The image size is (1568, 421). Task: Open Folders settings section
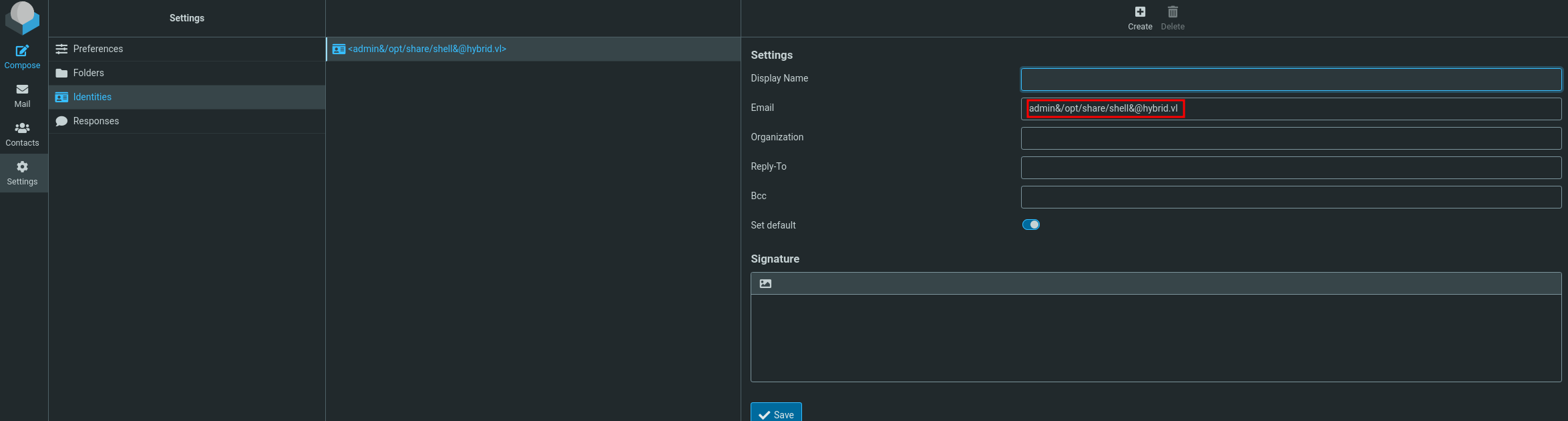[x=89, y=73]
